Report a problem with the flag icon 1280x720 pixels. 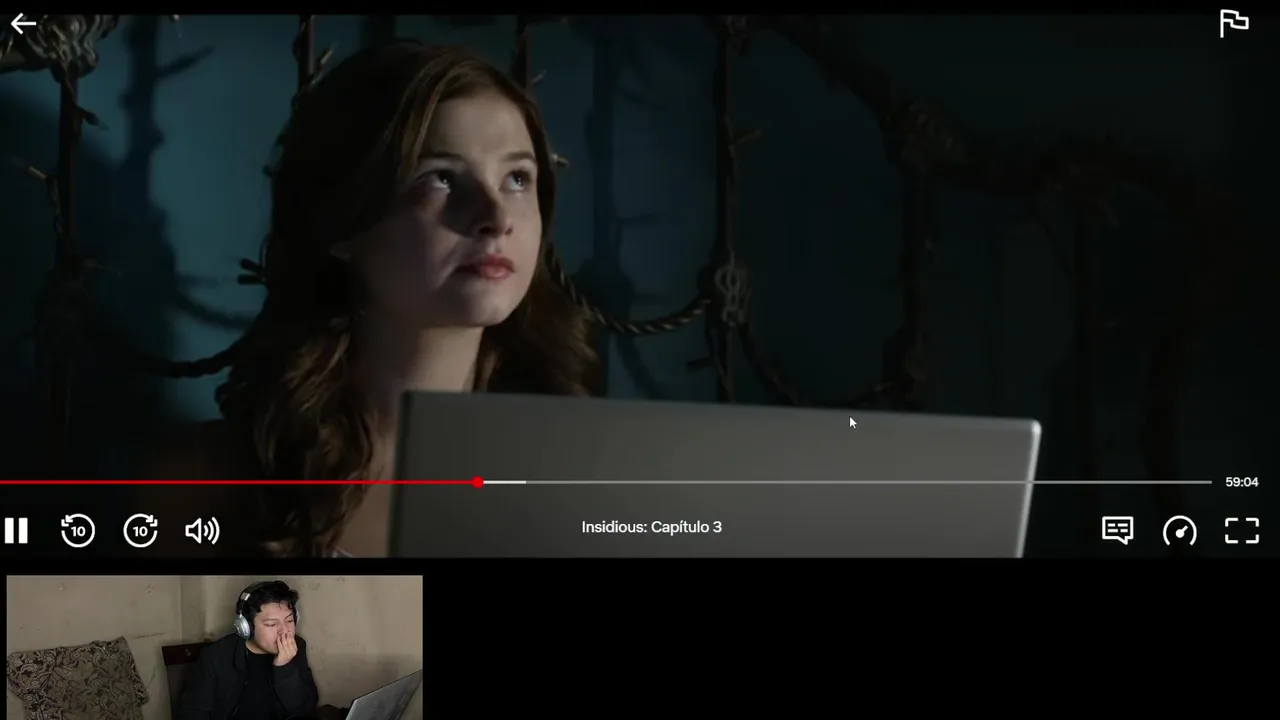1234,23
